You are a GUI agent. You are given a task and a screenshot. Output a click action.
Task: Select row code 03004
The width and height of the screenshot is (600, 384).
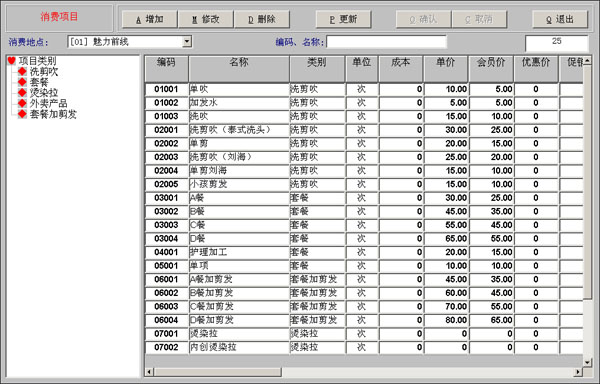coord(166,239)
